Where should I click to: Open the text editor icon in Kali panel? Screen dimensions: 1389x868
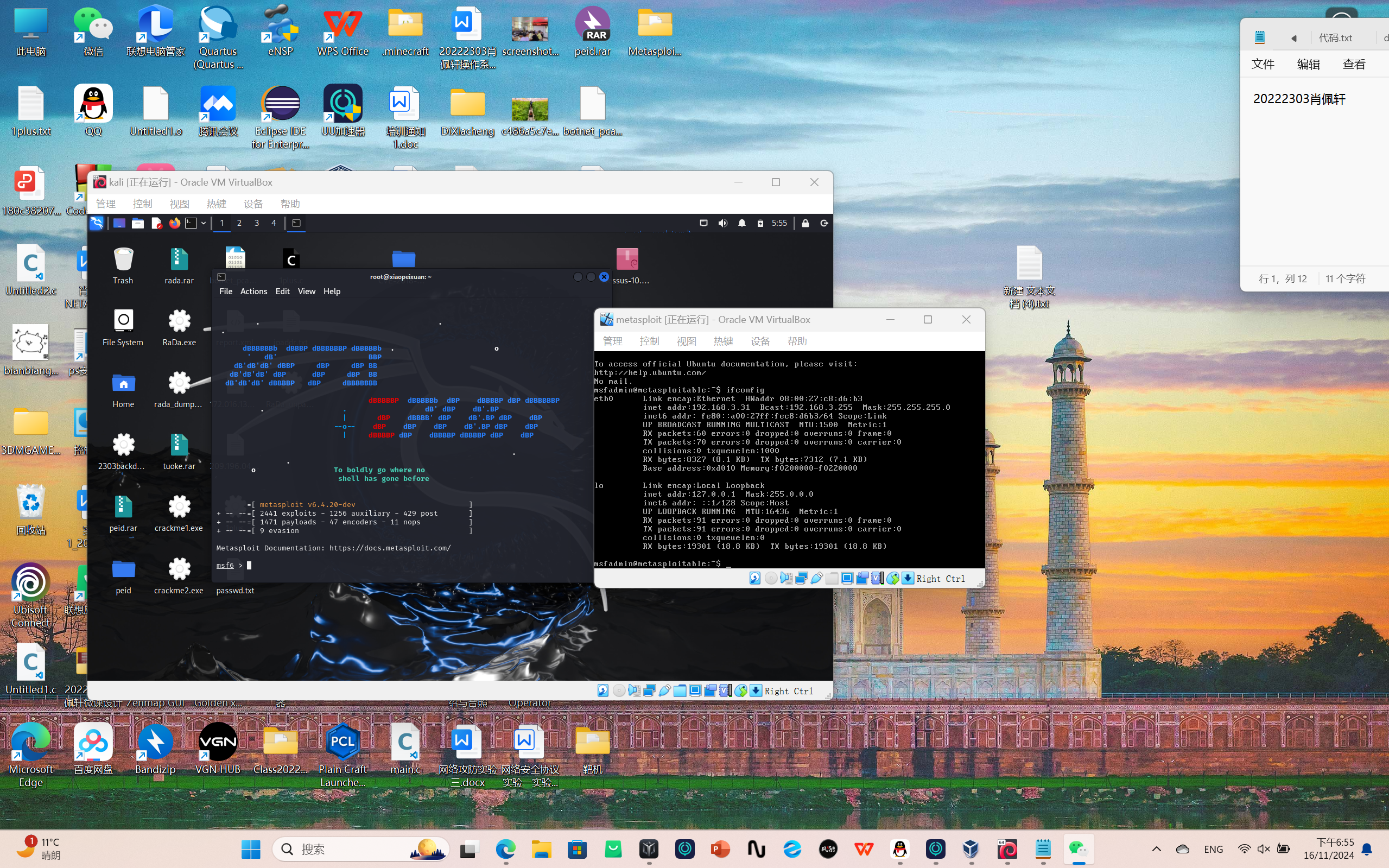(x=156, y=223)
